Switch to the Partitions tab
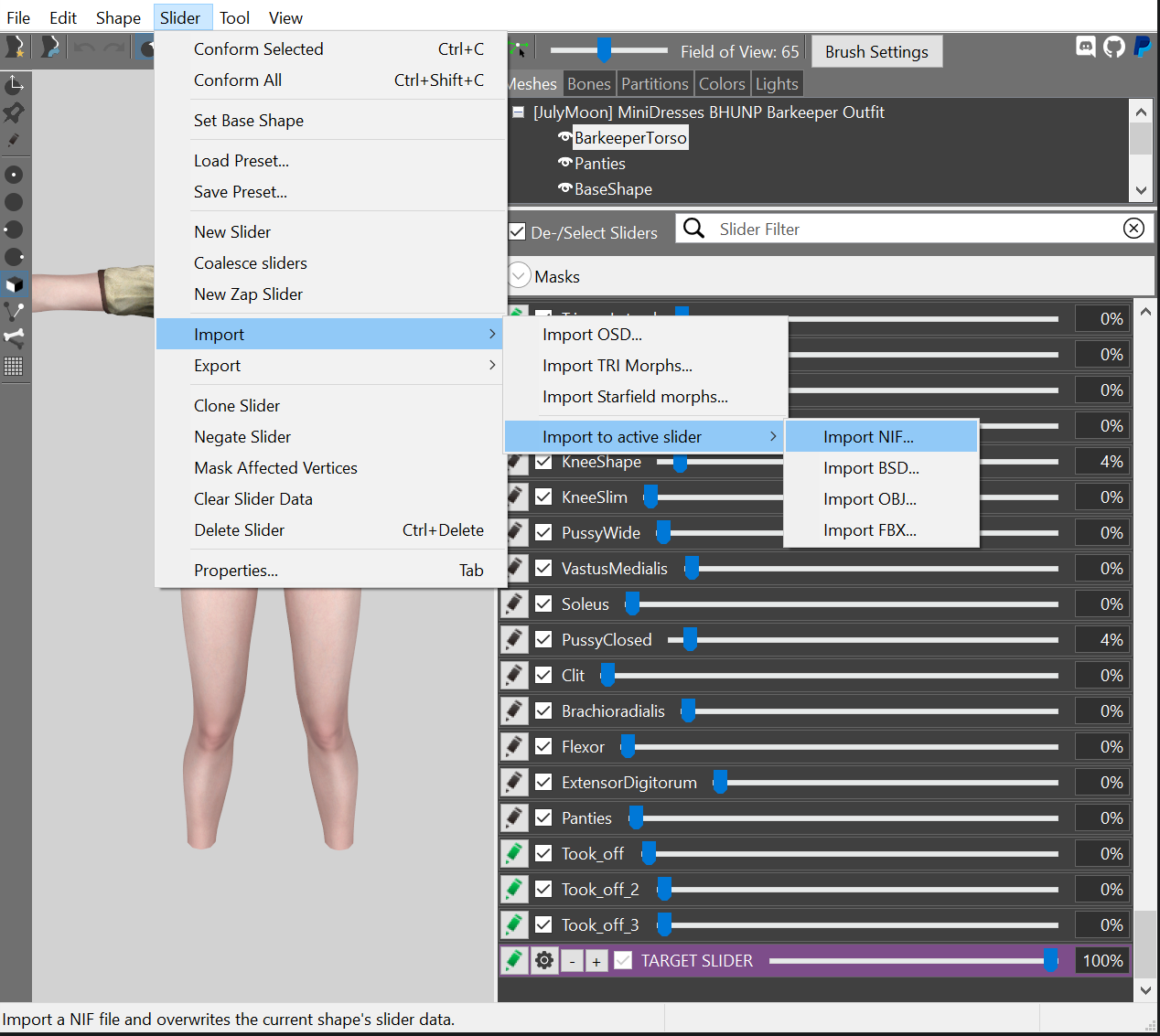The height and width of the screenshot is (1036, 1160). pos(655,83)
